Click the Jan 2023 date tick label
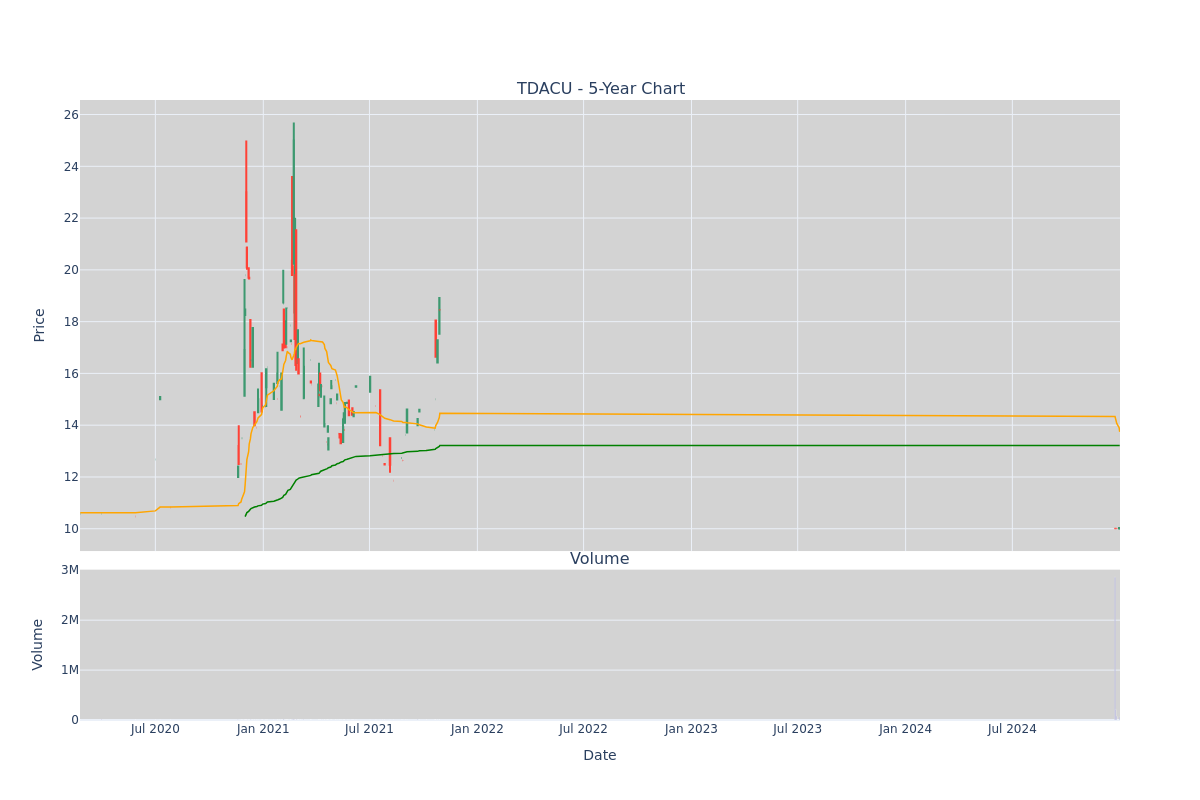The image size is (1200, 800). pyautogui.click(x=691, y=729)
